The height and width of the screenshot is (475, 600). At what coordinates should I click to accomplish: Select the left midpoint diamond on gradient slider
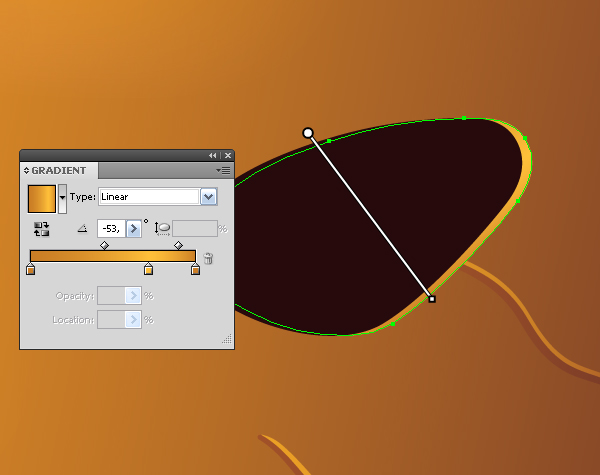click(104, 245)
